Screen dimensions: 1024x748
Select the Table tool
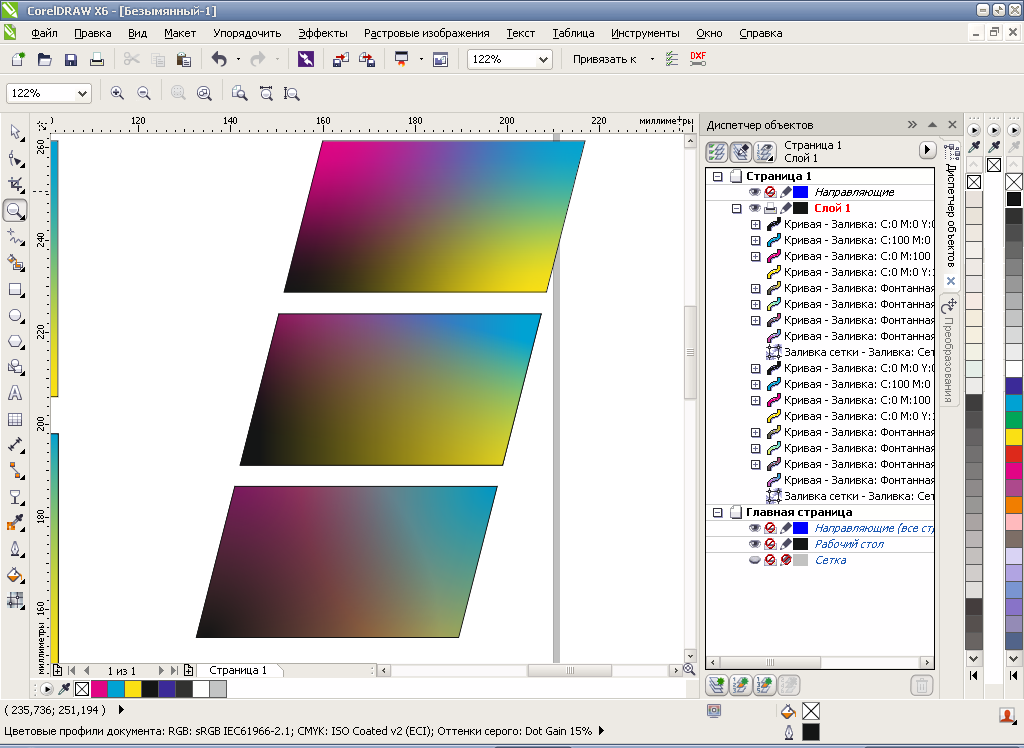pyautogui.click(x=15, y=419)
